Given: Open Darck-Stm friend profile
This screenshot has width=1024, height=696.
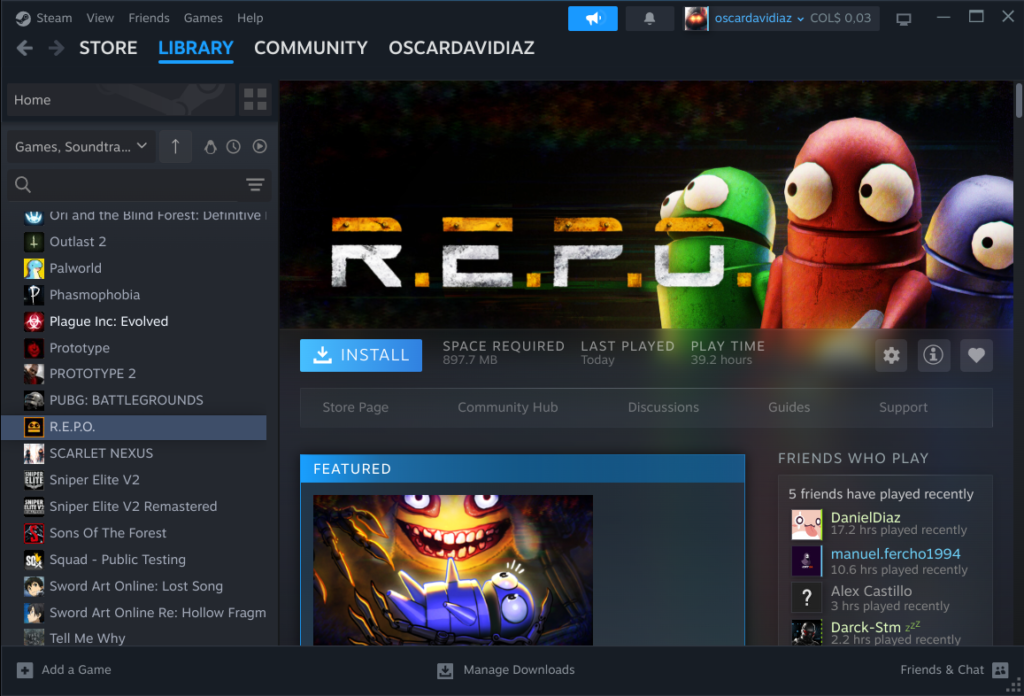Looking at the screenshot, I should point(865,627).
